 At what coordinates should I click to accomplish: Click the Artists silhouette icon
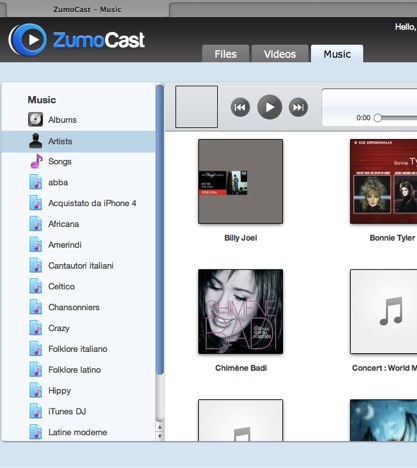click(35, 141)
